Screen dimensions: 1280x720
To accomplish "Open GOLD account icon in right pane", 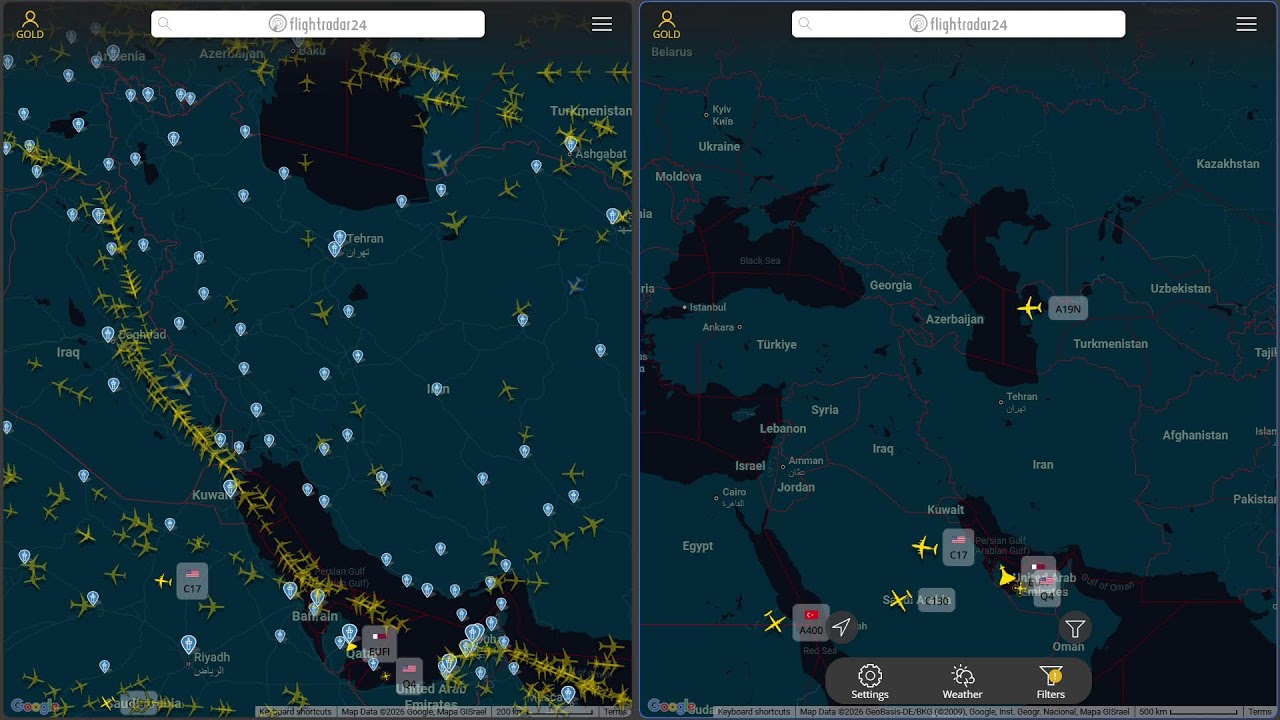I will pos(667,25).
